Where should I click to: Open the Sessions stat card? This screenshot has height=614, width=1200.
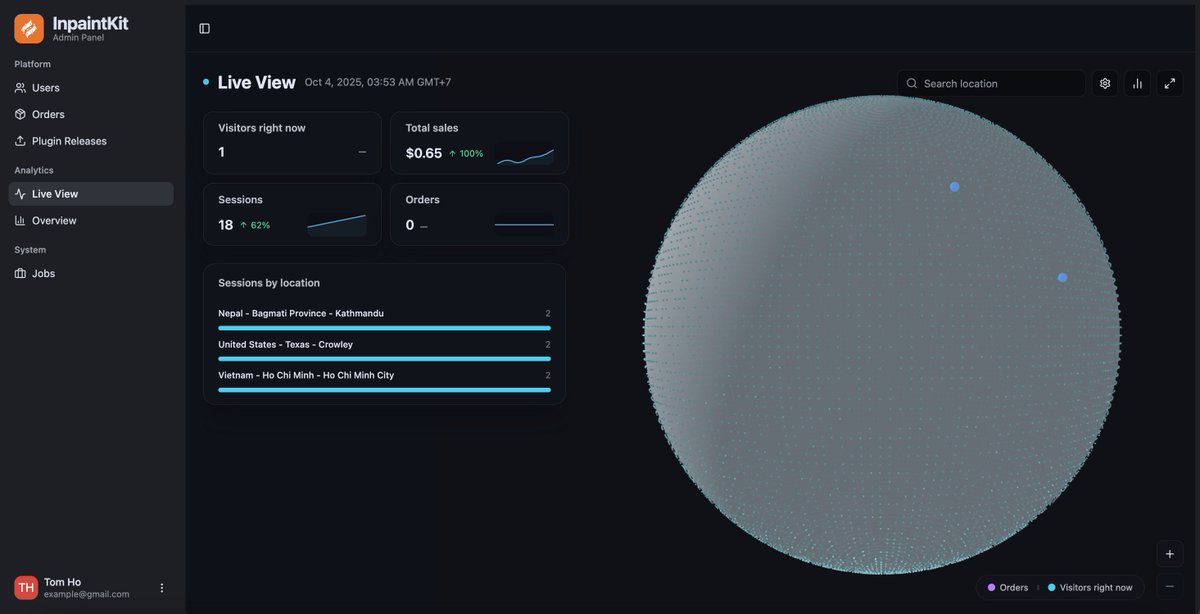click(292, 214)
